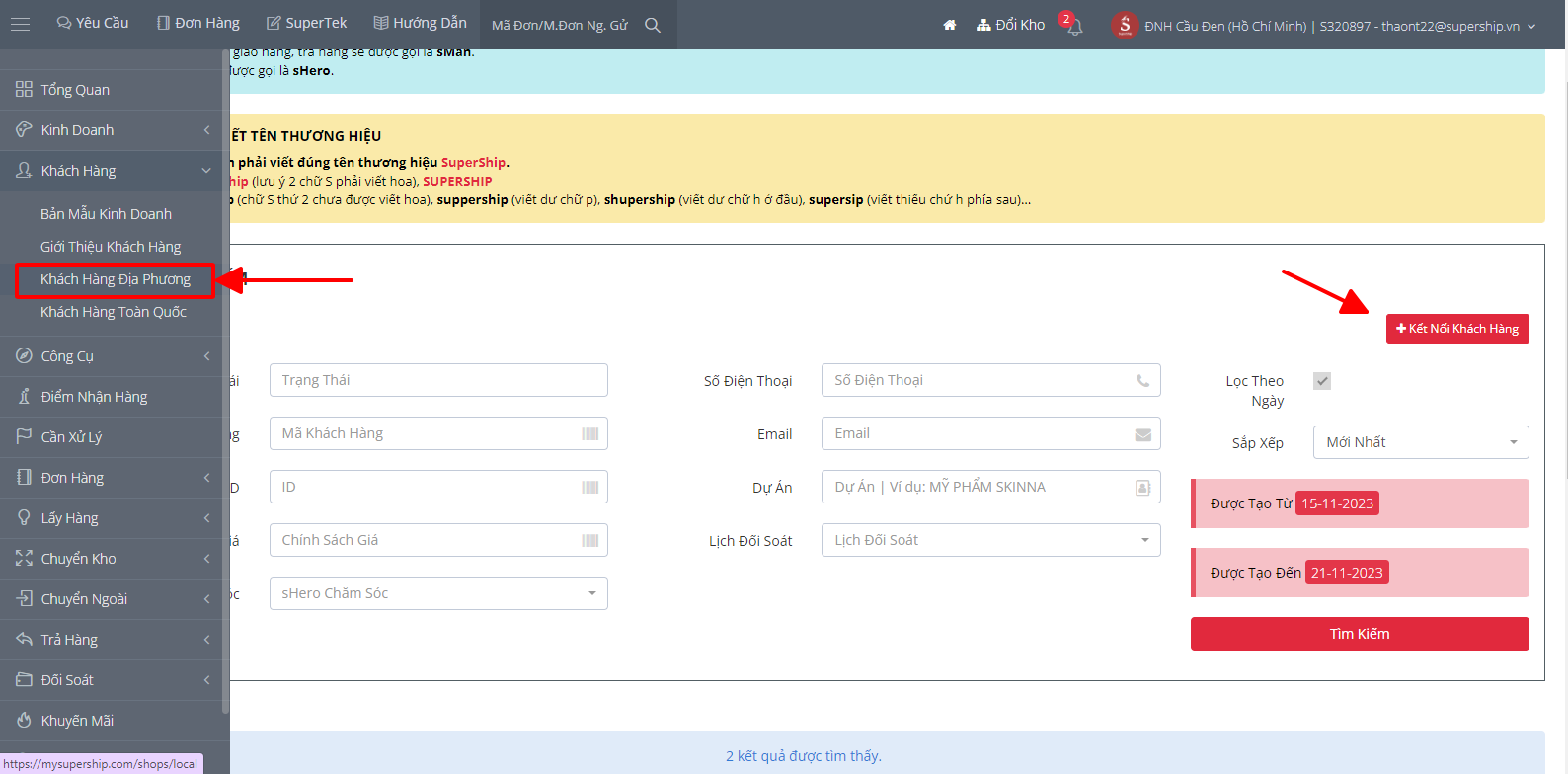Open Đơn Hàng in top navigation
The image size is (1568, 774).
197,23
